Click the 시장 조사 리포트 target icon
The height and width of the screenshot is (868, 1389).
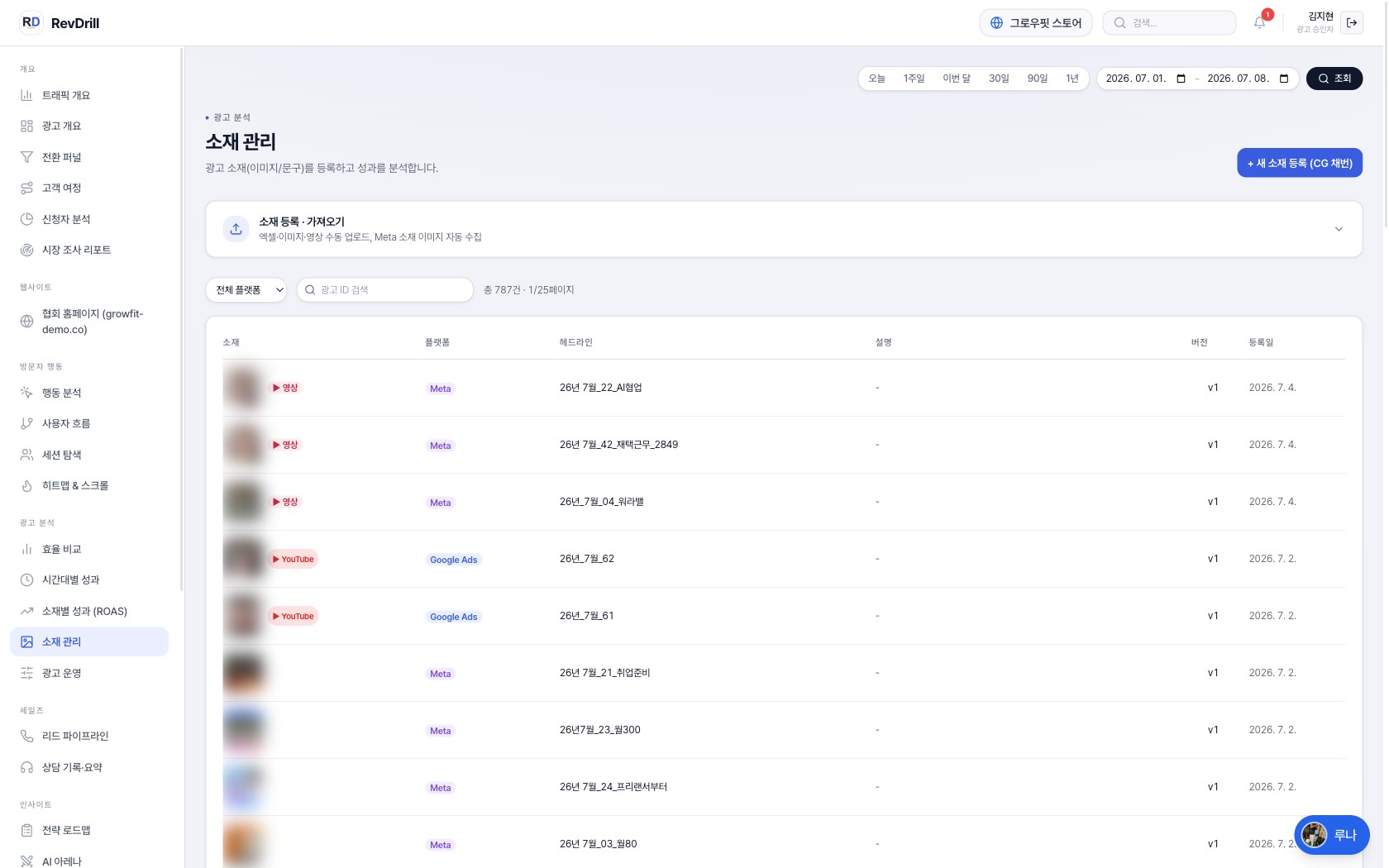[x=26, y=250]
